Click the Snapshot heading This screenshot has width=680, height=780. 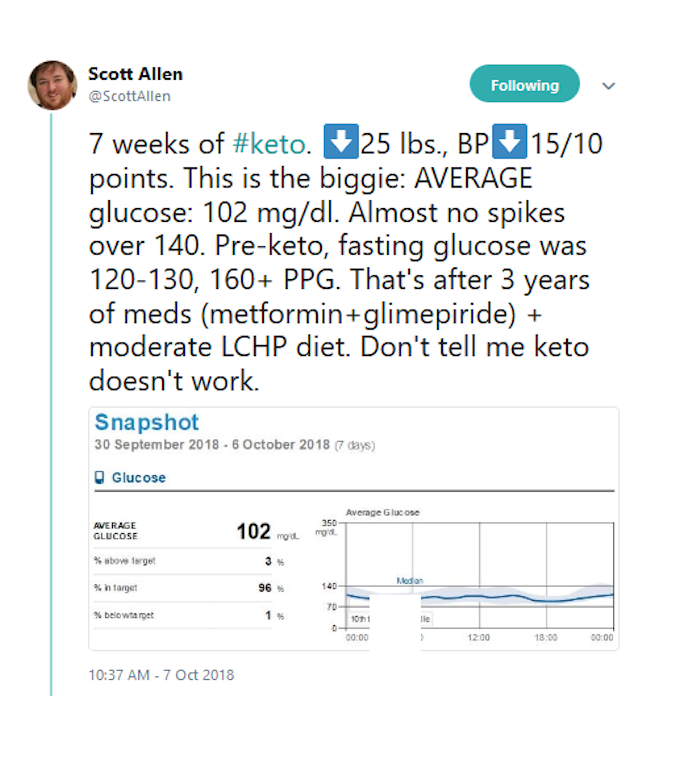click(x=147, y=422)
